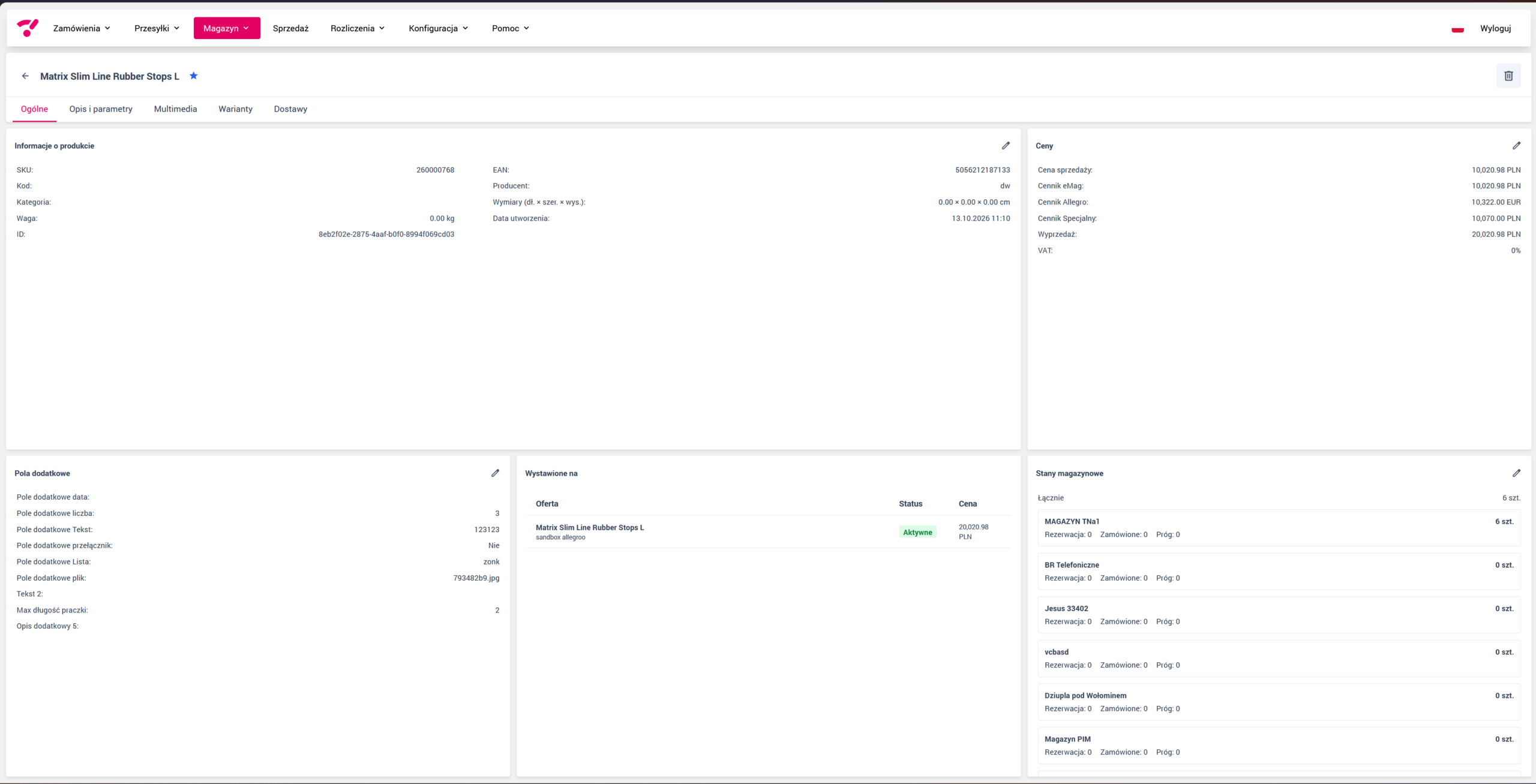
Task: Select the MAGAZYN TNa1 warehouse row
Action: point(1279,528)
